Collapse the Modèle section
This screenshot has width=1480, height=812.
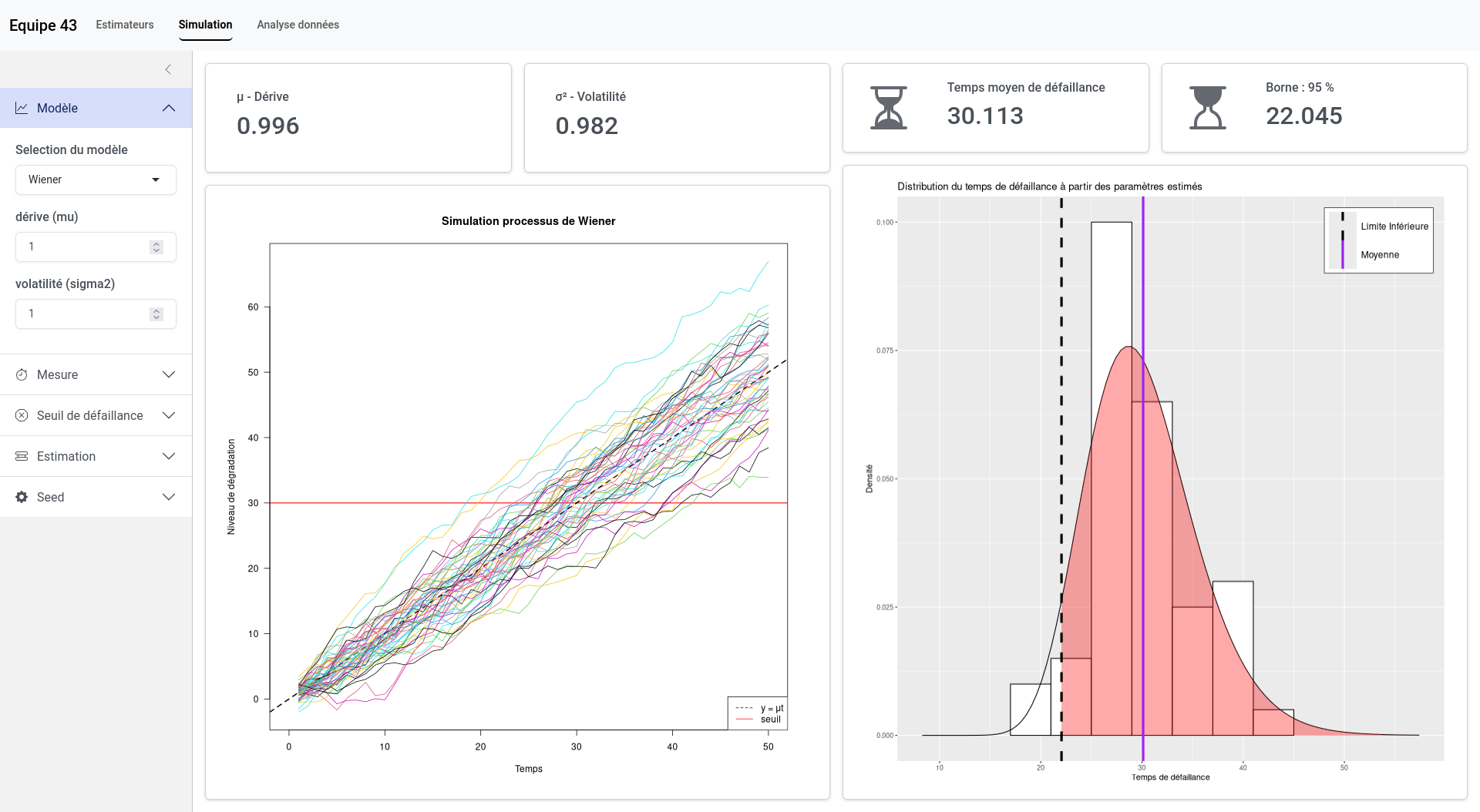[169, 108]
